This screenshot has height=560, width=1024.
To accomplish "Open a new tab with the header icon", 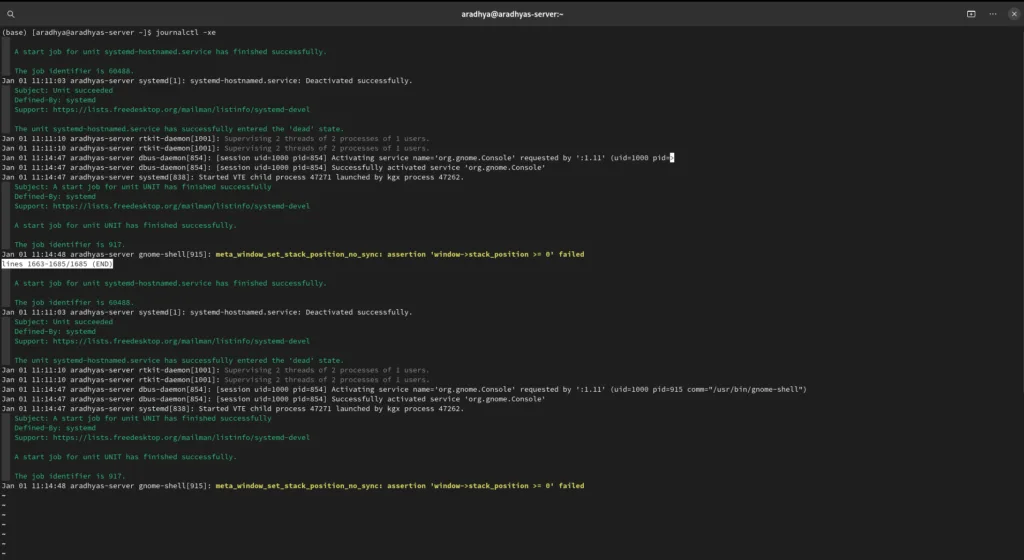I will click(x=971, y=14).
